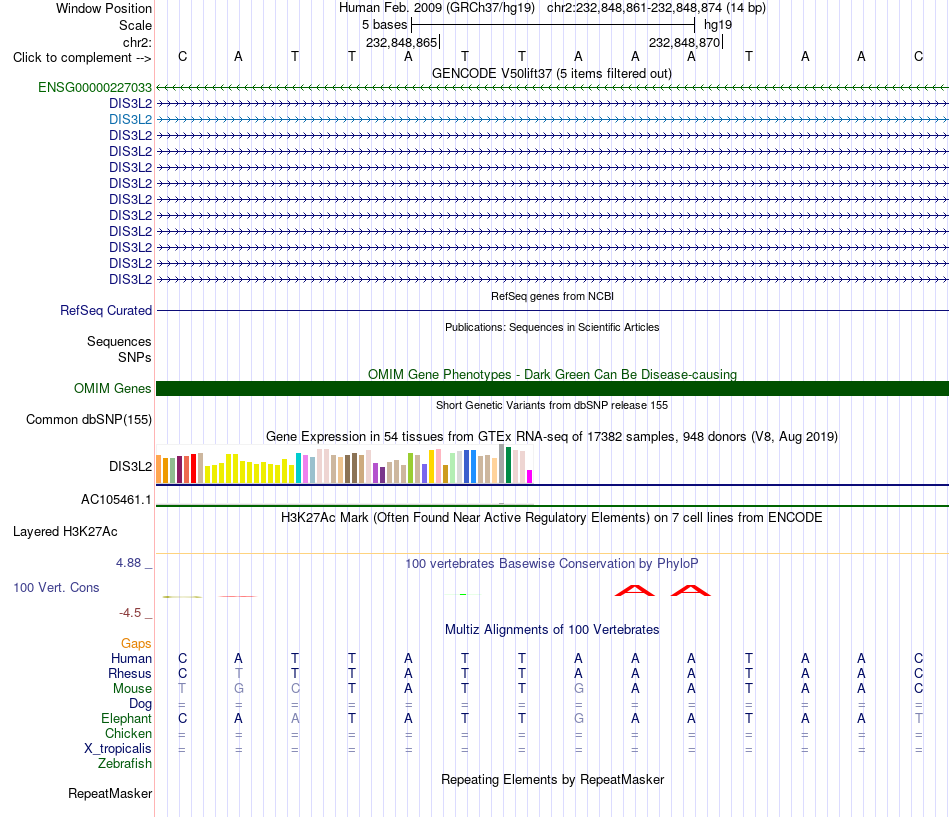Select the light-blue highlighted DIS3L2 transcript label
The width and height of the screenshot is (950, 817).
130,119
